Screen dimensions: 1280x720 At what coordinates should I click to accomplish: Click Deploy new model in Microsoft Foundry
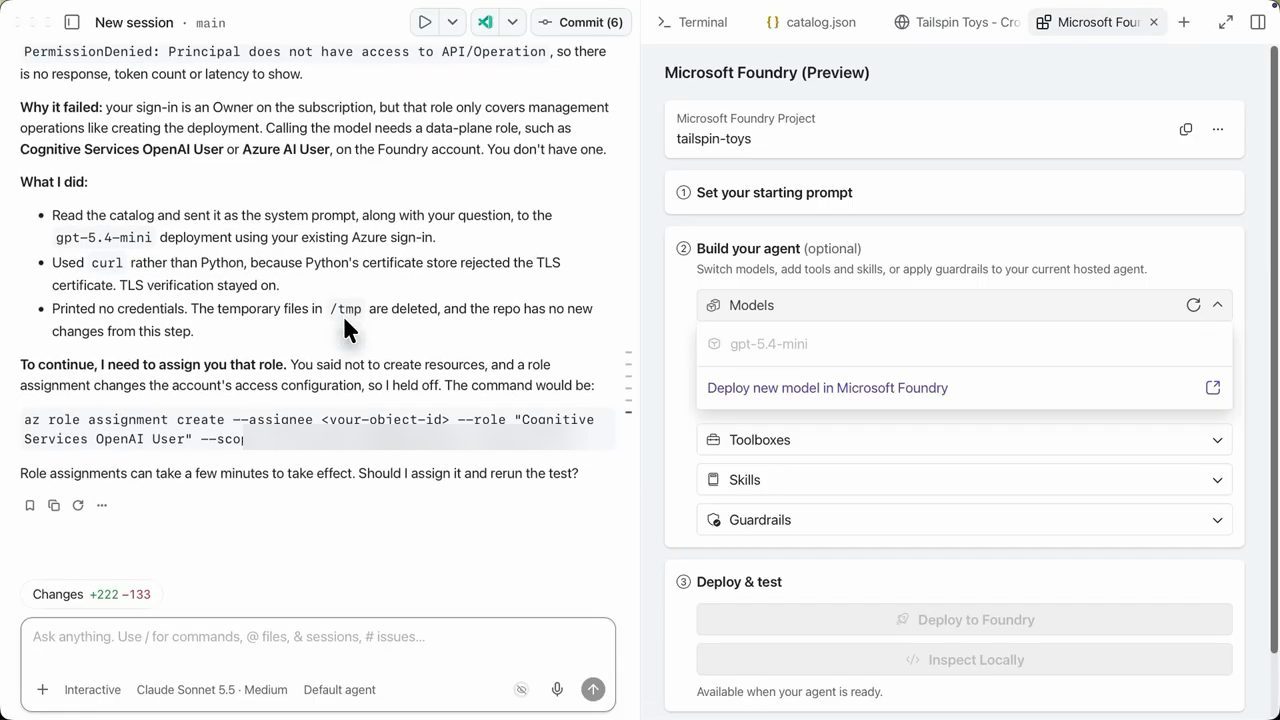pos(827,388)
